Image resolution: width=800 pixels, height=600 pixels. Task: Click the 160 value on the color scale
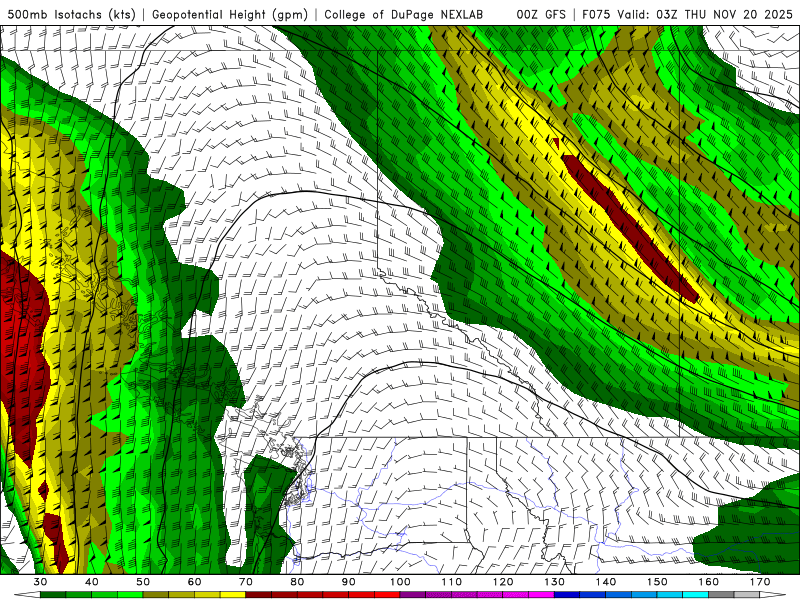coord(709,582)
